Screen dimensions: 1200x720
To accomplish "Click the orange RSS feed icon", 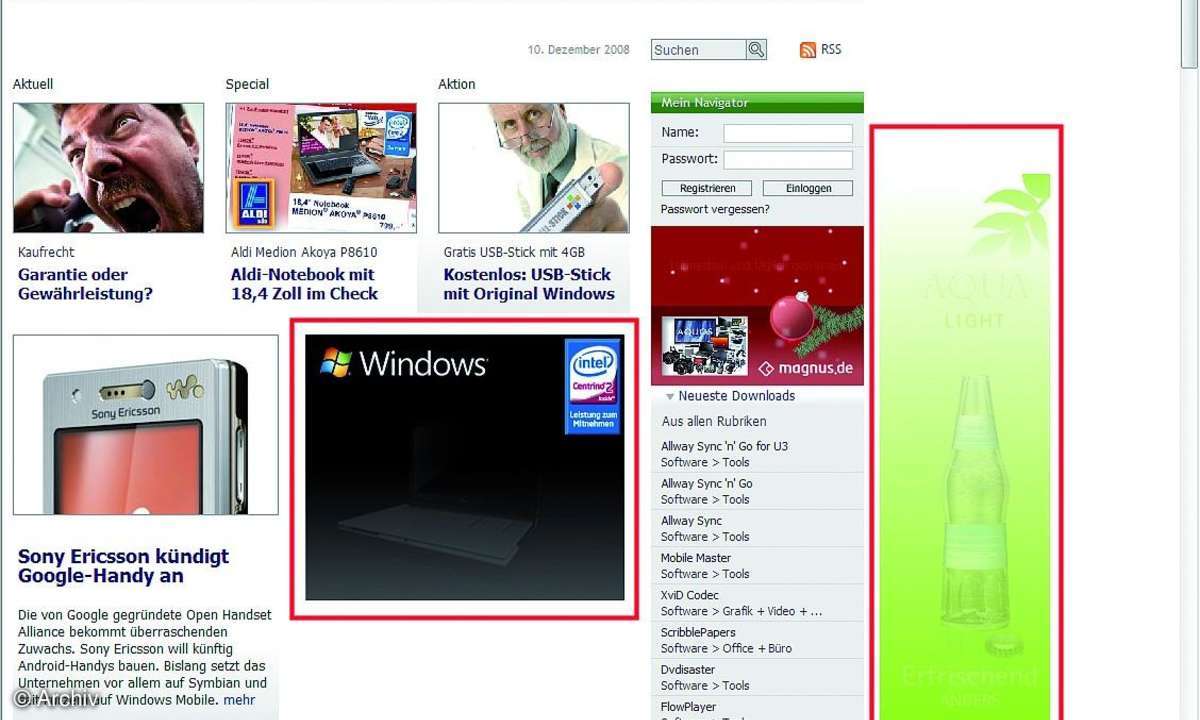I will (x=808, y=50).
